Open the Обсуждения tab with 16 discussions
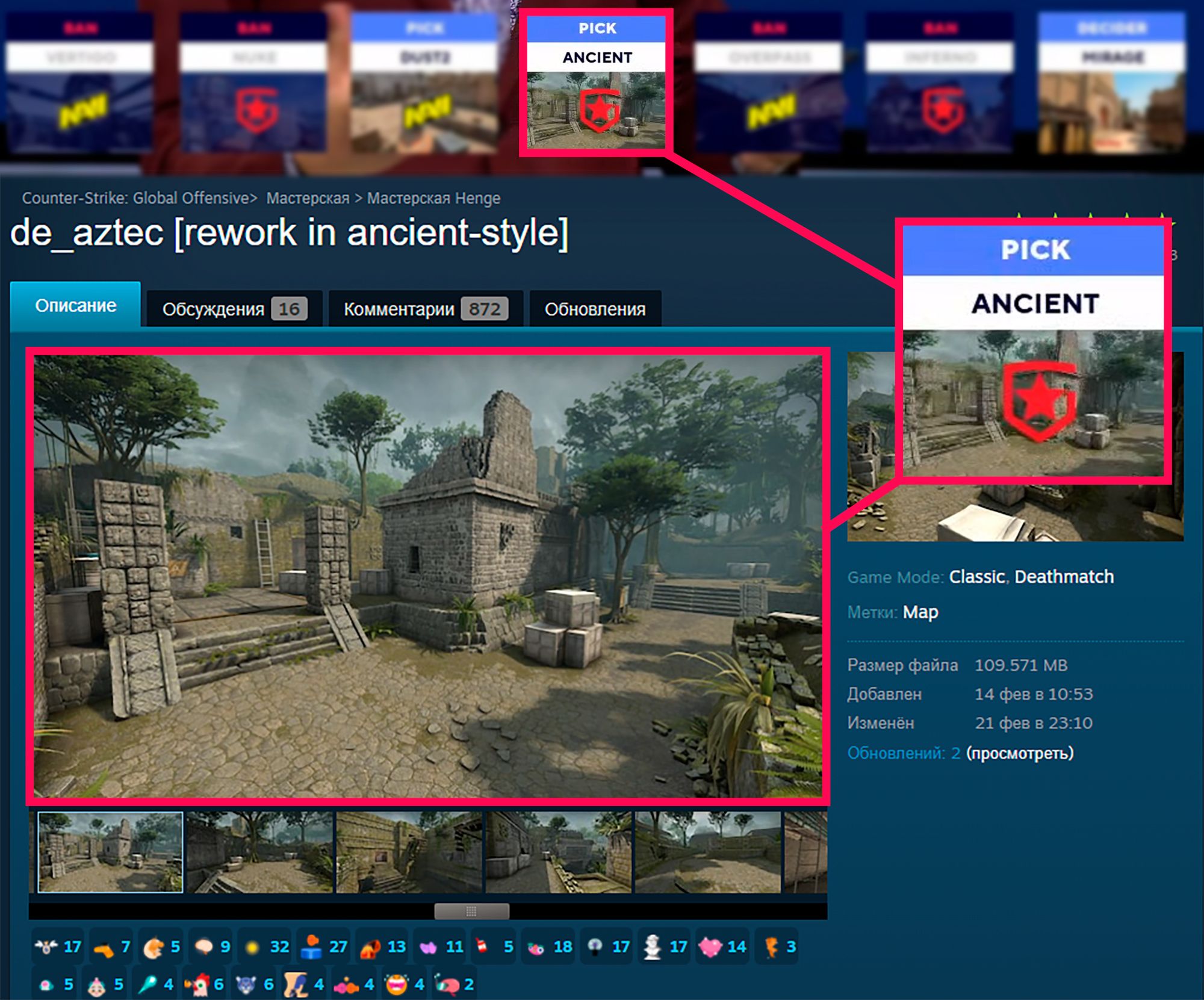1204x1000 pixels. point(235,309)
